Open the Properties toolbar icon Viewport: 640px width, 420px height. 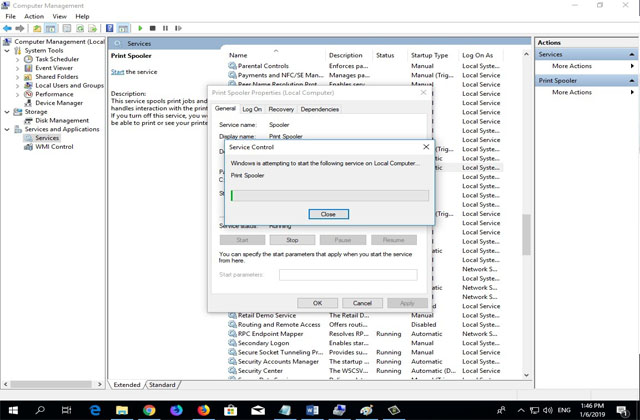click(67, 28)
